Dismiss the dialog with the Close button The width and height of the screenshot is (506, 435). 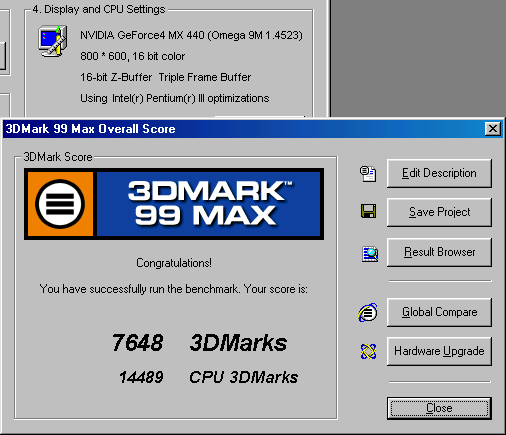pos(439,408)
